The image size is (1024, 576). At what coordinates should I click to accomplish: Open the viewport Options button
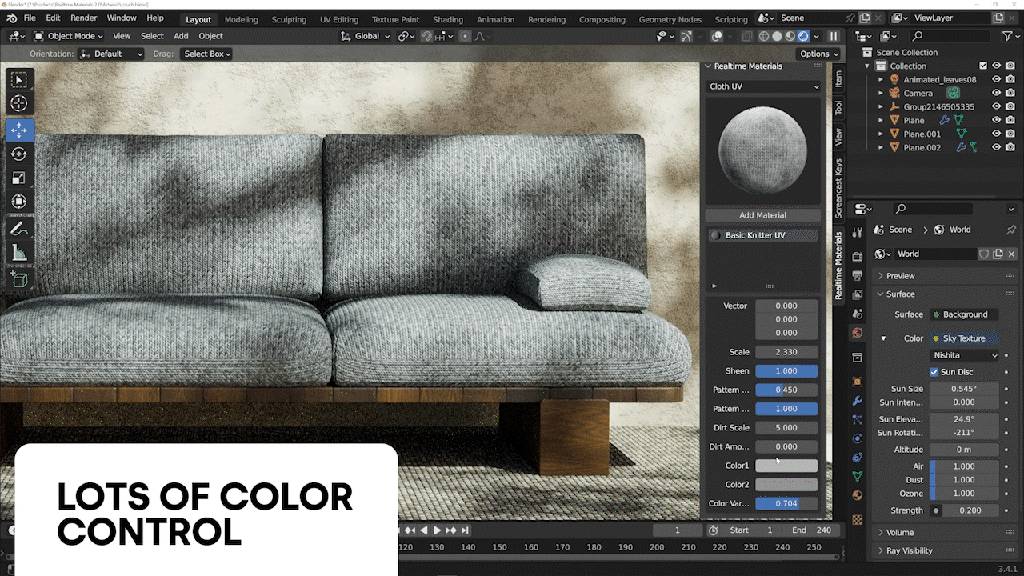click(817, 54)
